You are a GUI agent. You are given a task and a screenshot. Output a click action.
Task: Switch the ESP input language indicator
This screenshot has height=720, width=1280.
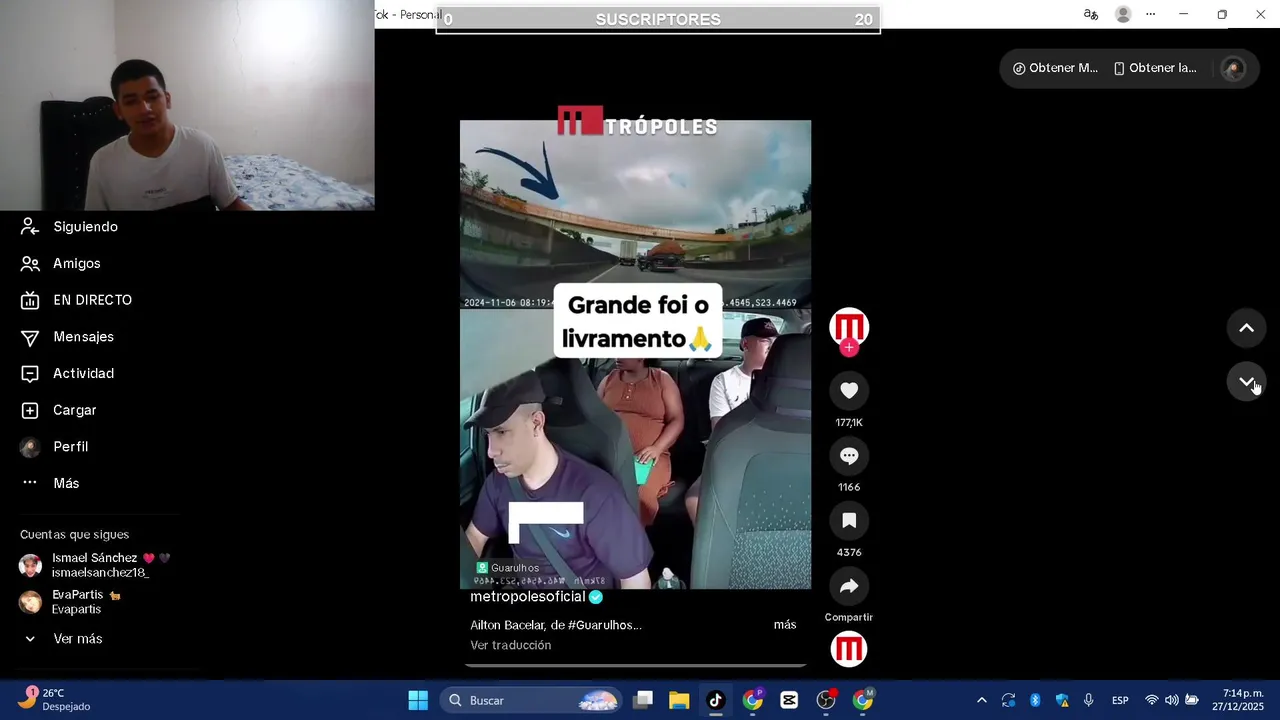(x=1120, y=700)
